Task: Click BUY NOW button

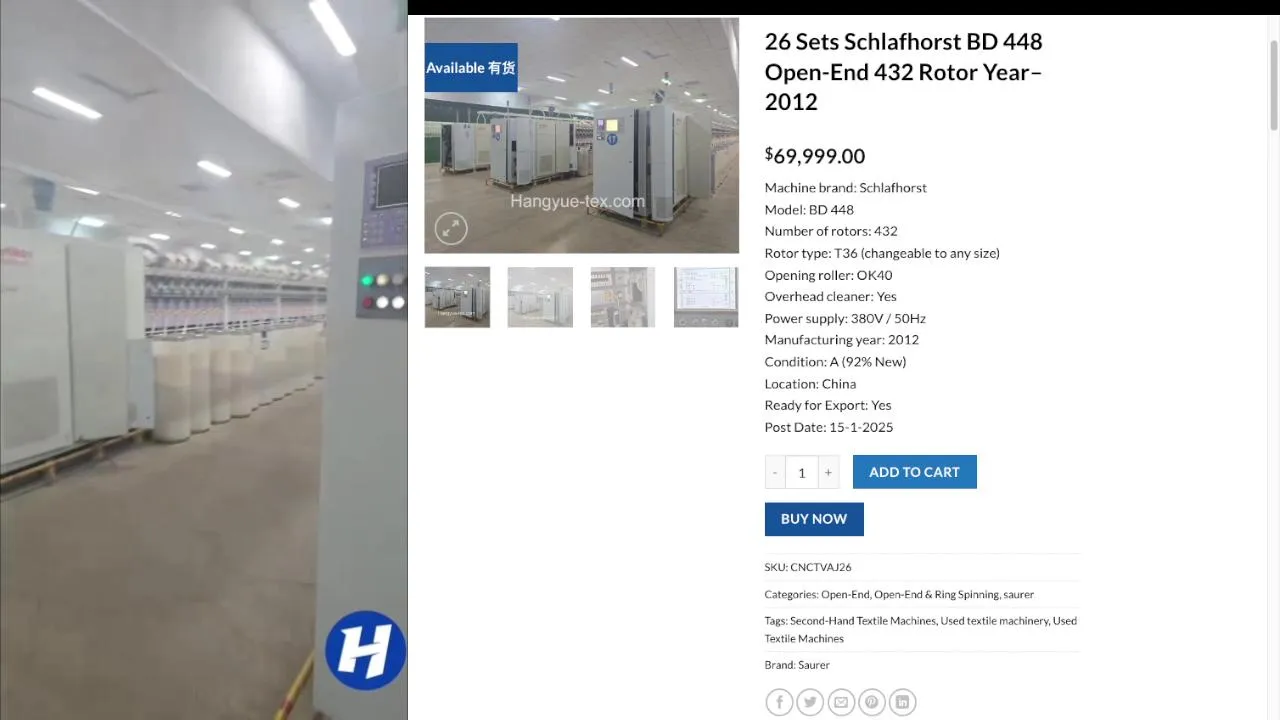Action: tap(814, 519)
